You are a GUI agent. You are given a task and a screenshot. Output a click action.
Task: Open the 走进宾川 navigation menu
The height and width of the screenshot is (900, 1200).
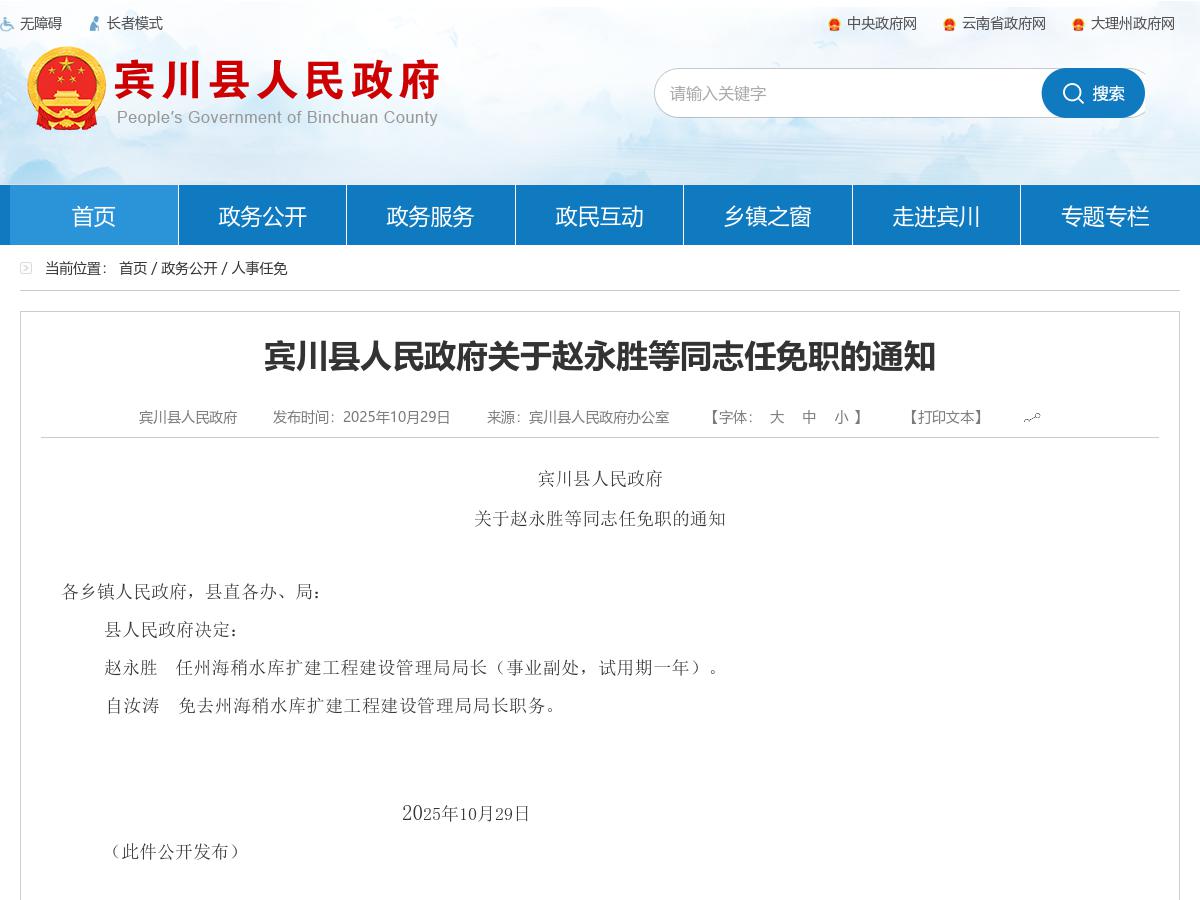click(935, 216)
